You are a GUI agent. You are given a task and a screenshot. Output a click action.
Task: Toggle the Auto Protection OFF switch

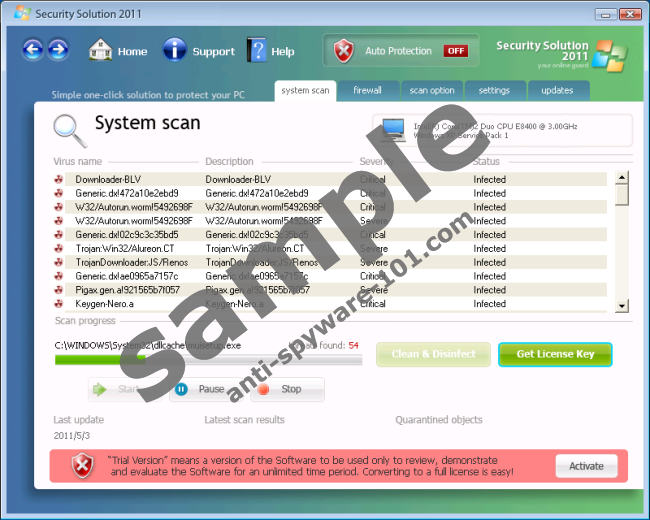[456, 51]
